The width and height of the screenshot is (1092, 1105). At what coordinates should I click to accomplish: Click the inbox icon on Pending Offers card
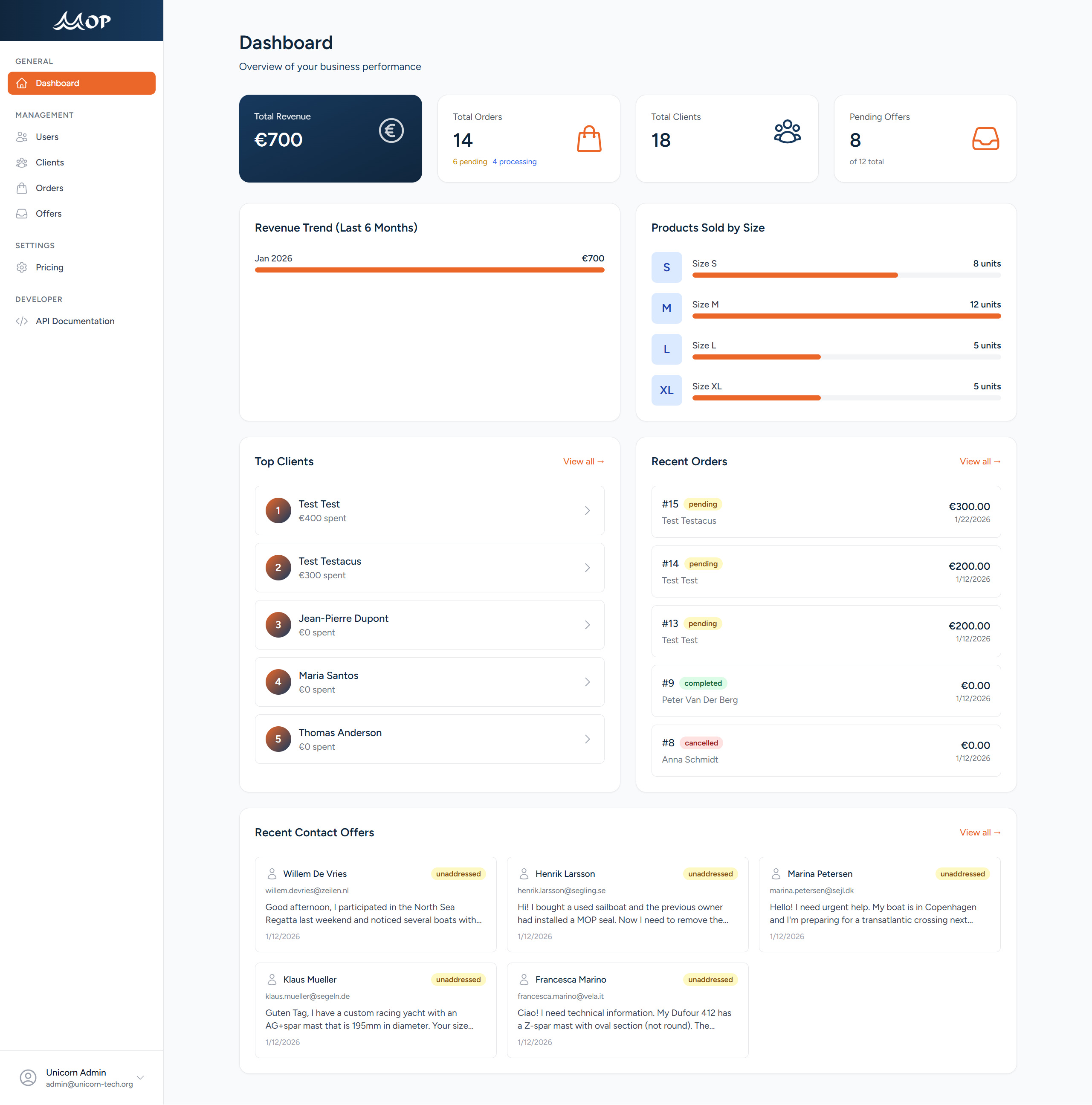pos(986,139)
